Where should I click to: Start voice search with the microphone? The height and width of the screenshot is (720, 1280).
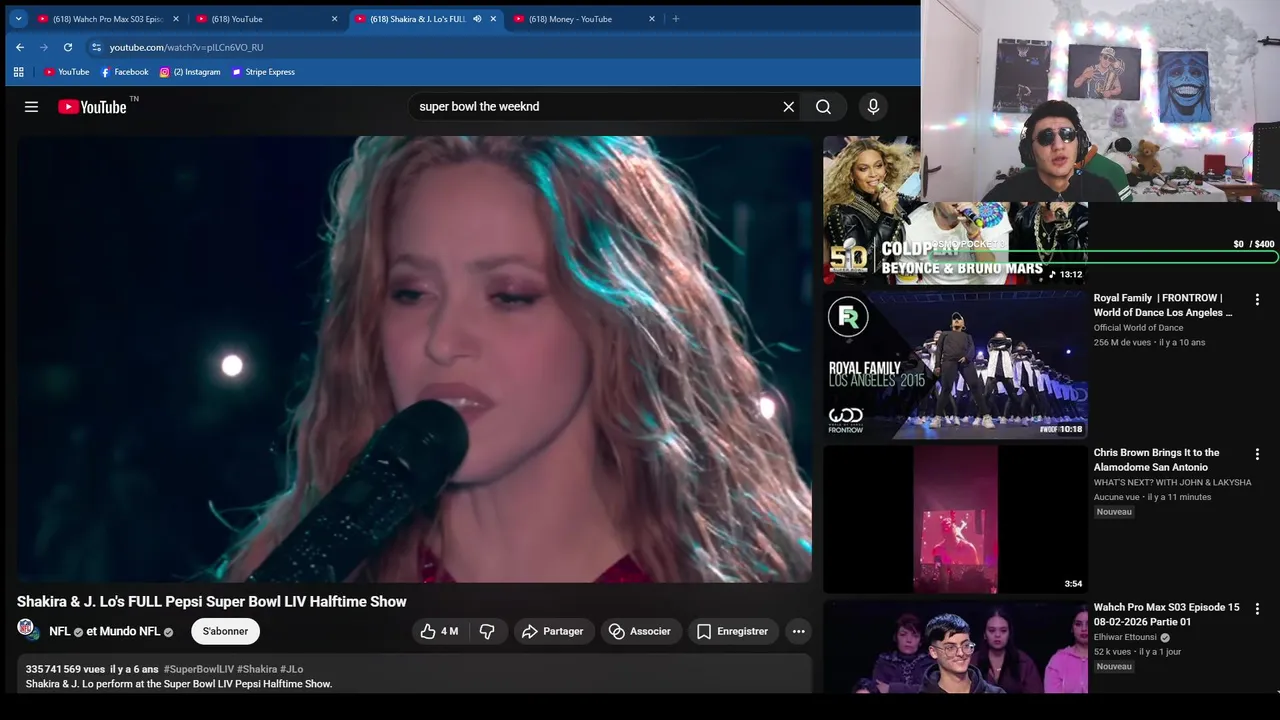click(873, 107)
